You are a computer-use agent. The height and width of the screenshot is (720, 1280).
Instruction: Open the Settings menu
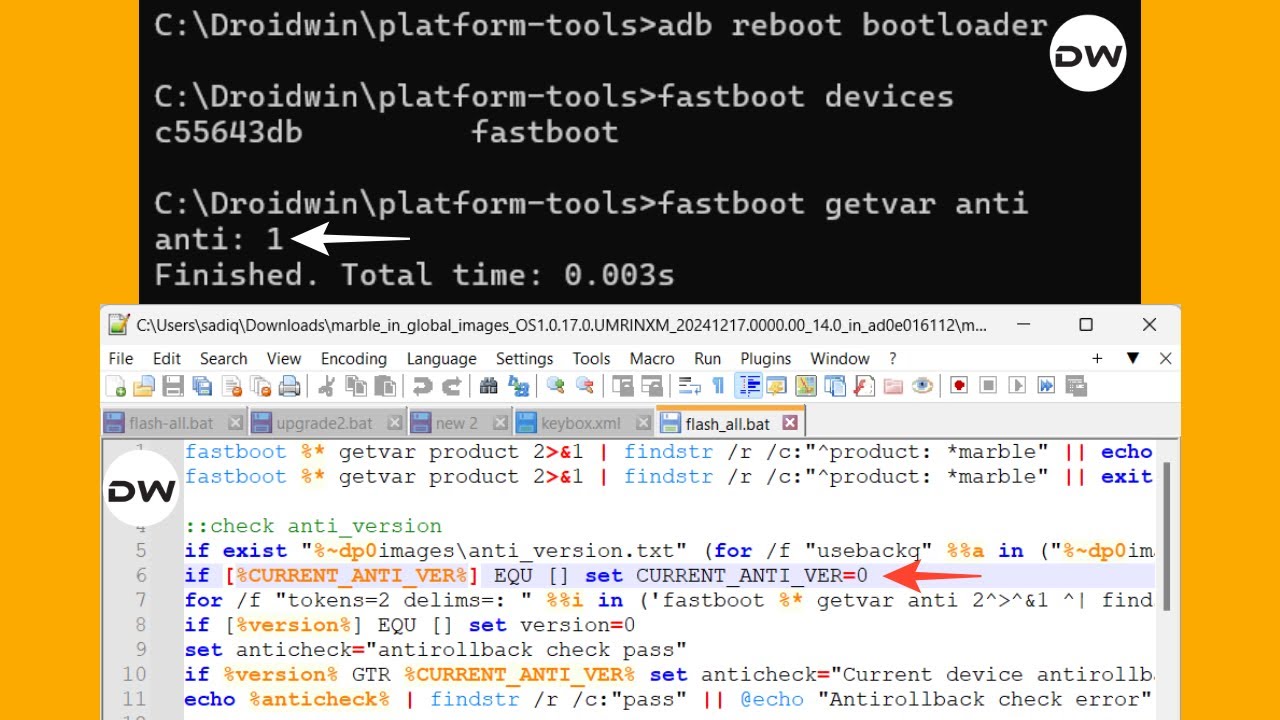click(x=524, y=358)
